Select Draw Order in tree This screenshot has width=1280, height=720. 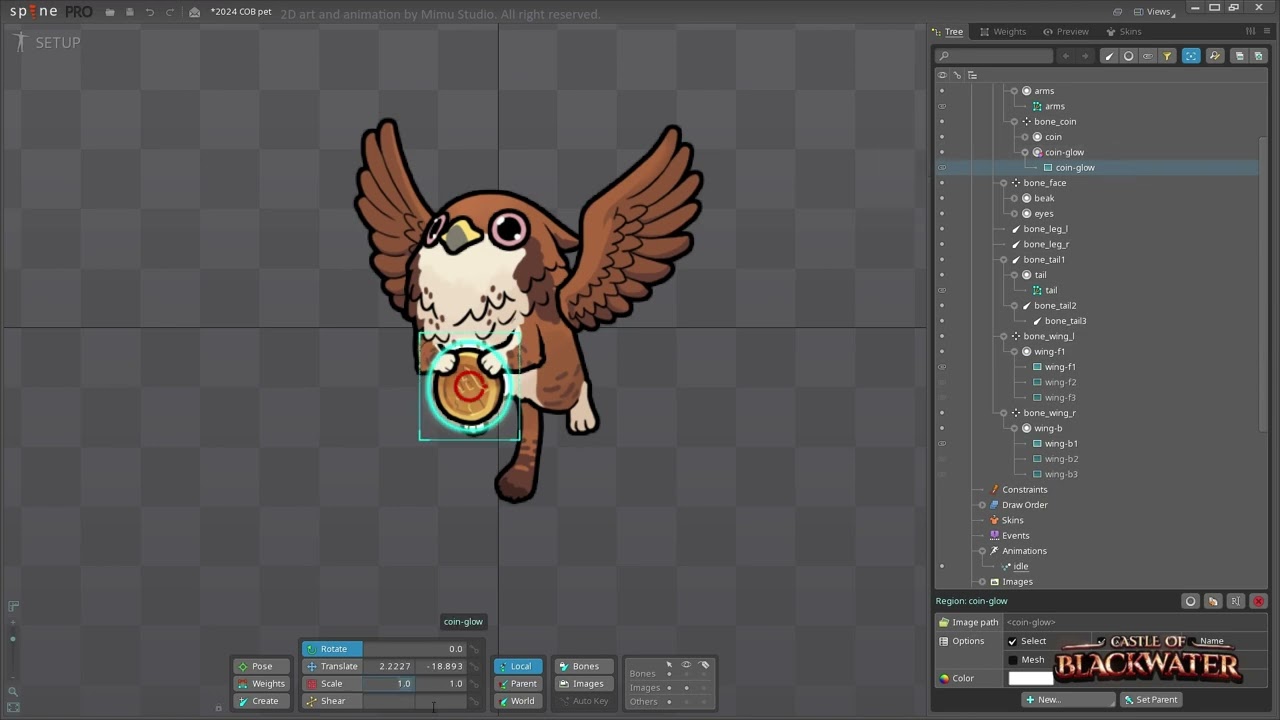[x=1025, y=505]
